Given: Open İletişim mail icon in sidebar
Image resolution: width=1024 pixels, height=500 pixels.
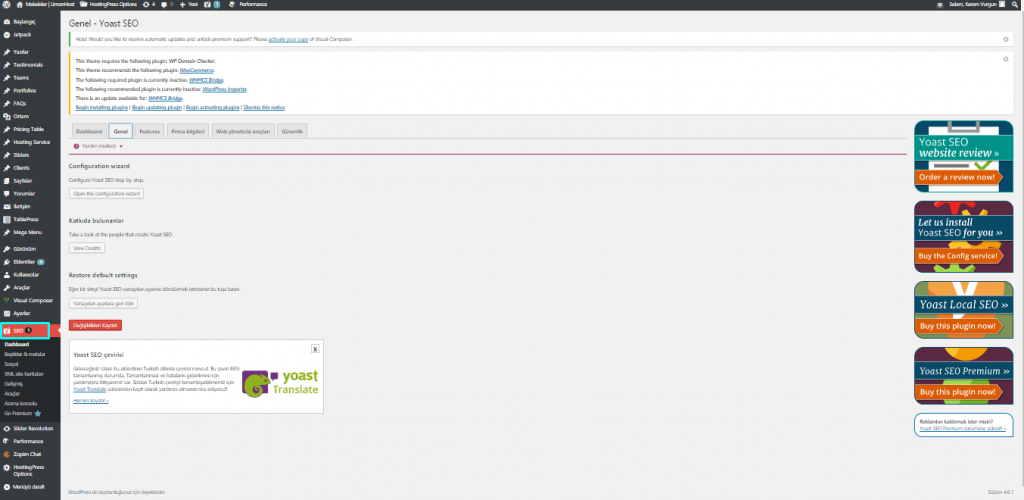Looking at the screenshot, I should click(7, 206).
